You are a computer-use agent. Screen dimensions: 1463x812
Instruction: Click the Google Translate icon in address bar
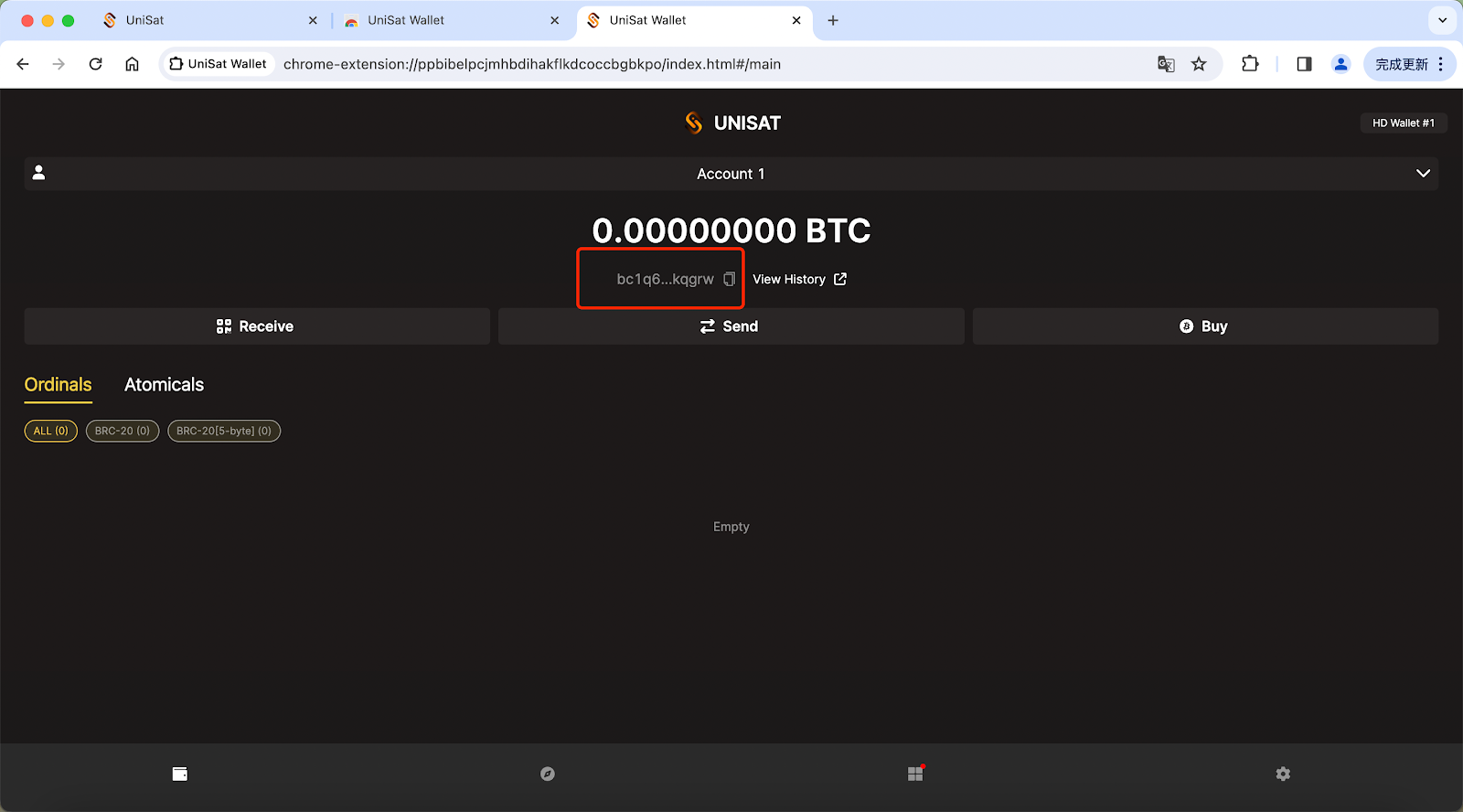[x=1166, y=64]
